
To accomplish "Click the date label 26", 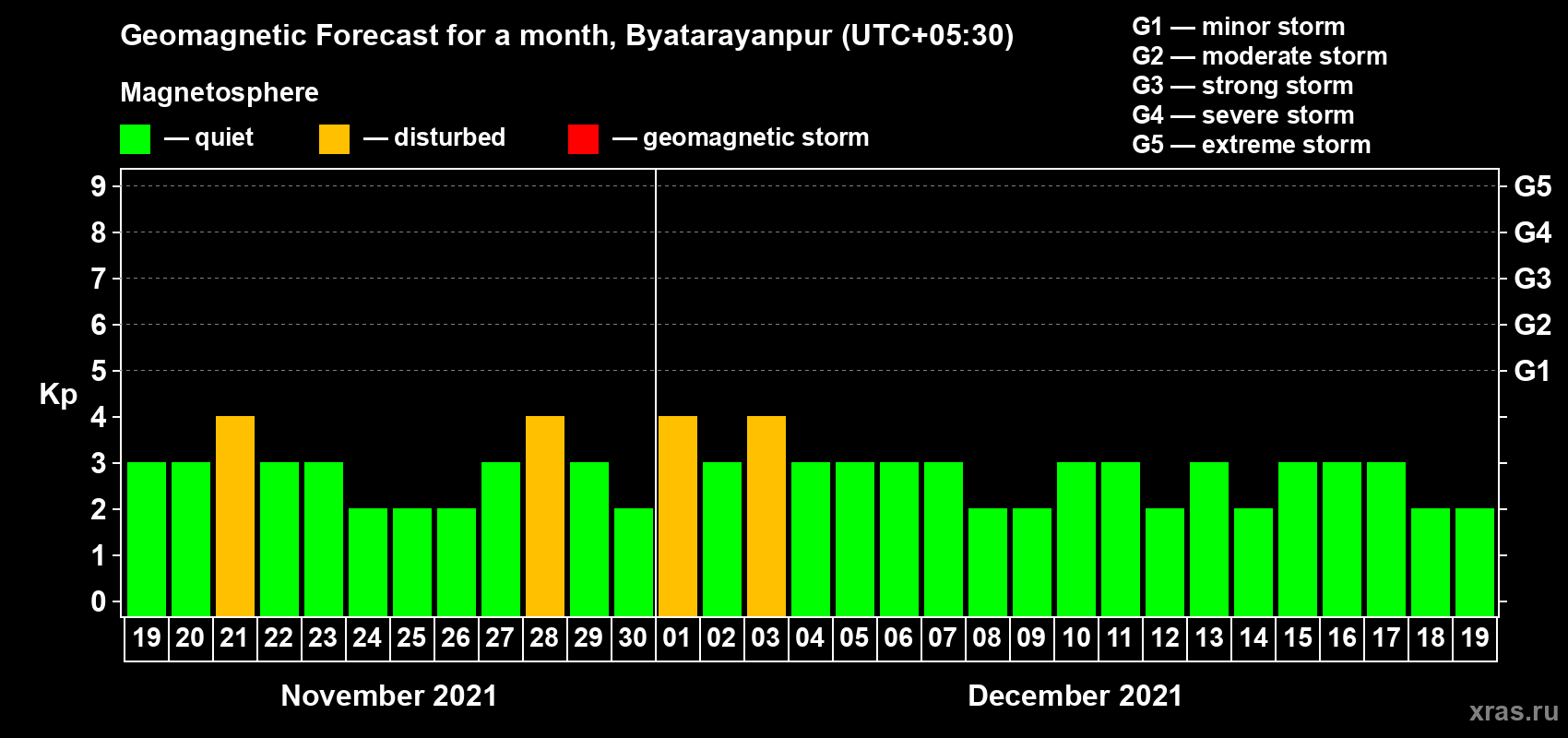I will 456,638.
